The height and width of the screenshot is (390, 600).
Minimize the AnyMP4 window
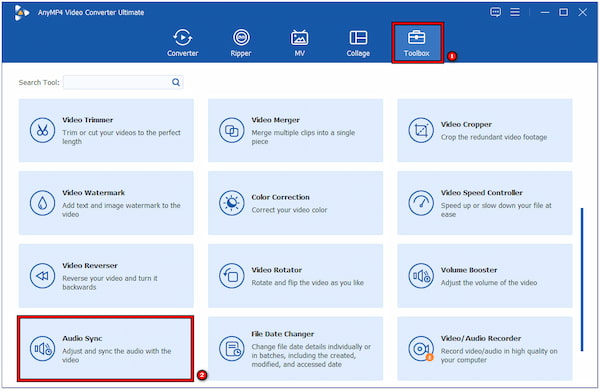[x=545, y=12]
